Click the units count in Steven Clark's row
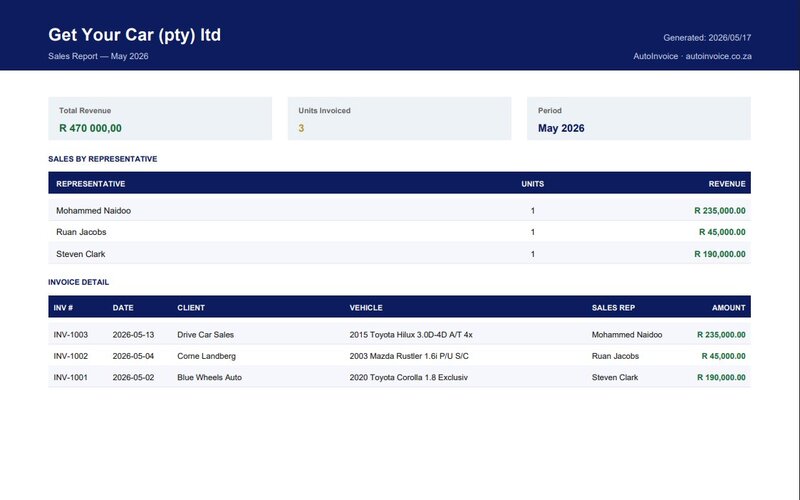The width and height of the screenshot is (800, 500). pos(533,254)
